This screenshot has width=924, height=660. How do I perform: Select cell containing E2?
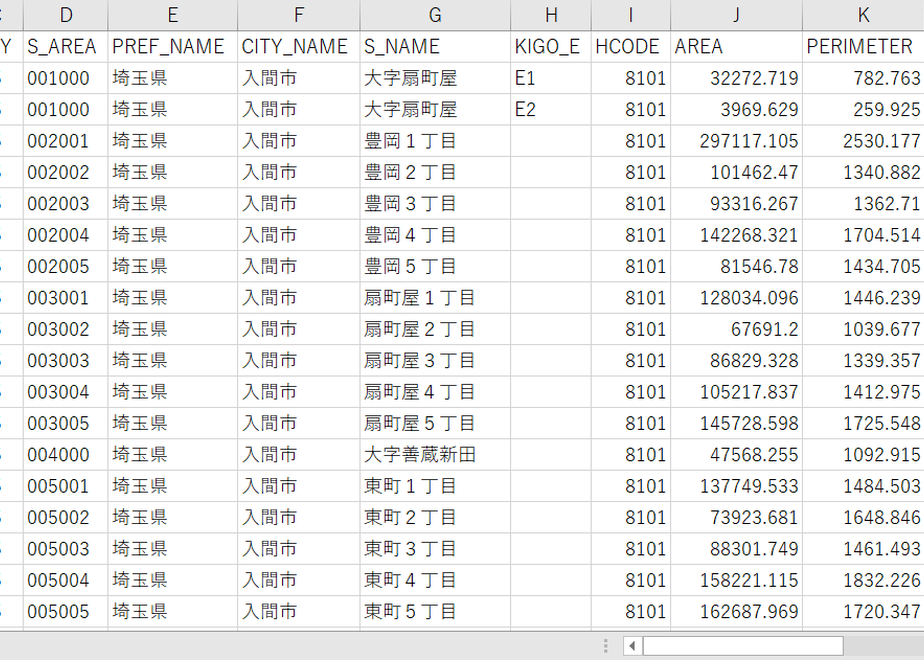pyautogui.click(x=551, y=109)
